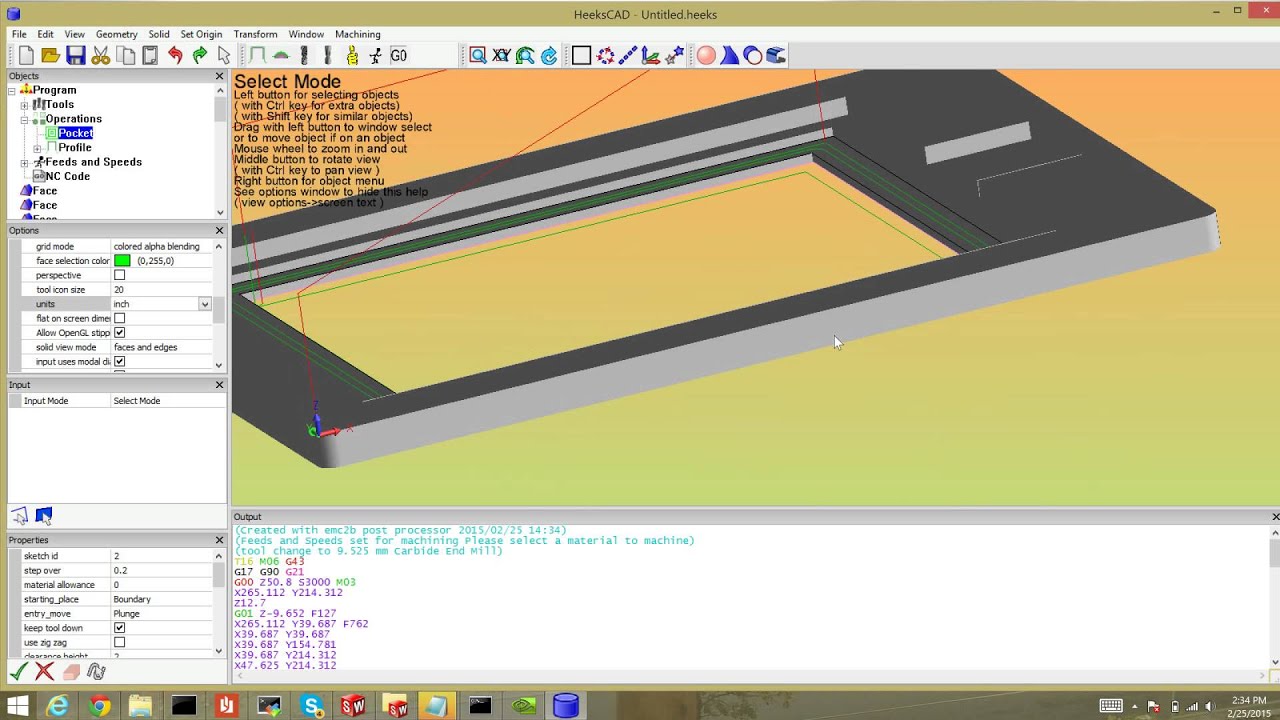Add a Profile operation from the toolbar
The width and height of the screenshot is (1280, 720).
tap(258, 56)
